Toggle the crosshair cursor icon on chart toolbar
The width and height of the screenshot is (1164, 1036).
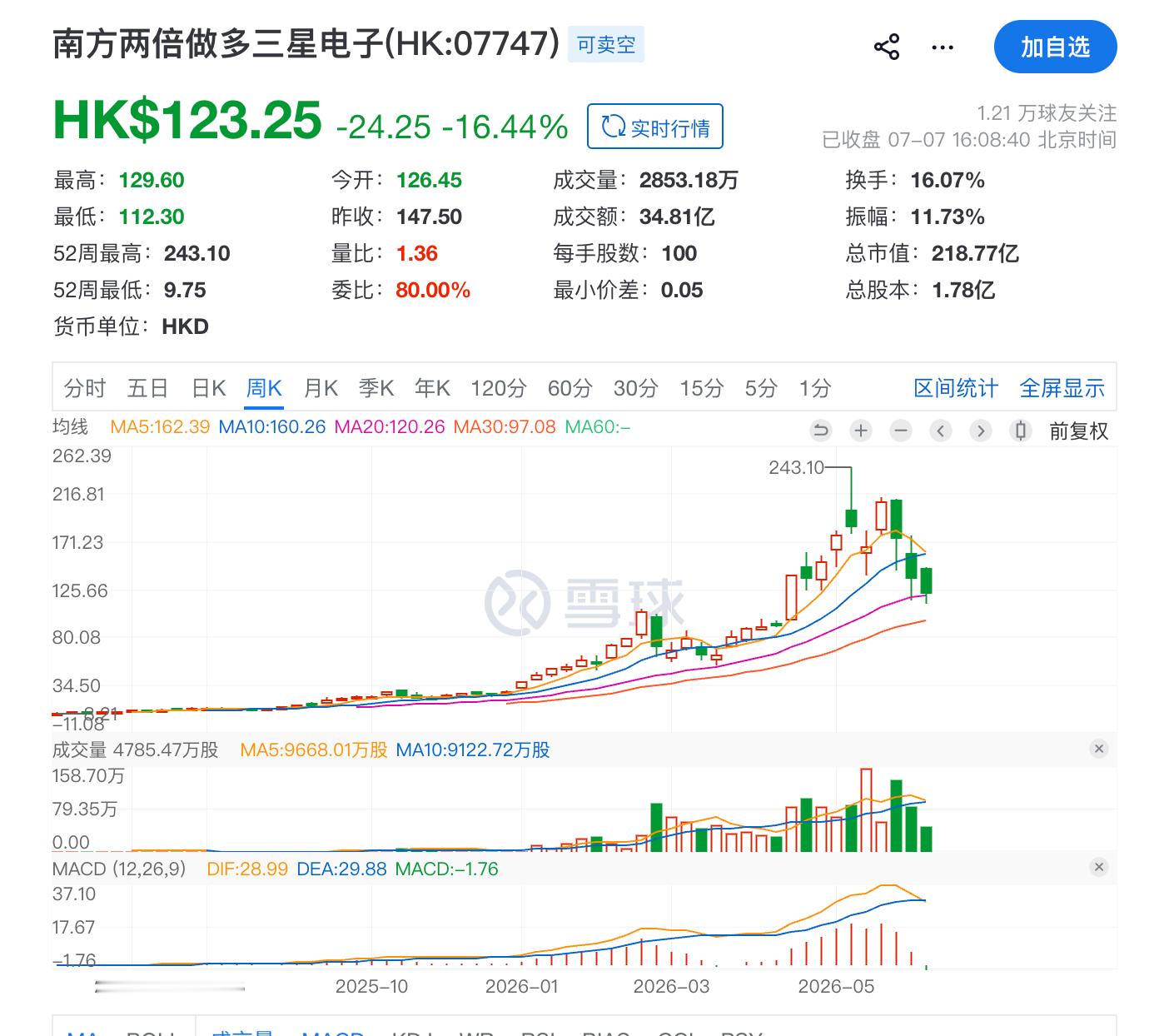pyautogui.click(x=1021, y=431)
